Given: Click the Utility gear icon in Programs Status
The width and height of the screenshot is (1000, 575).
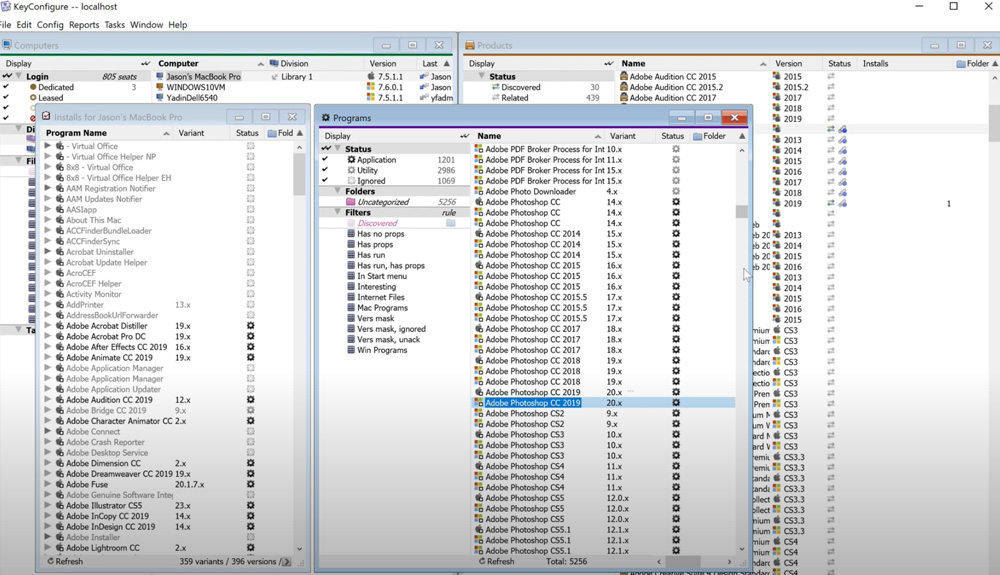Looking at the screenshot, I should (351, 170).
